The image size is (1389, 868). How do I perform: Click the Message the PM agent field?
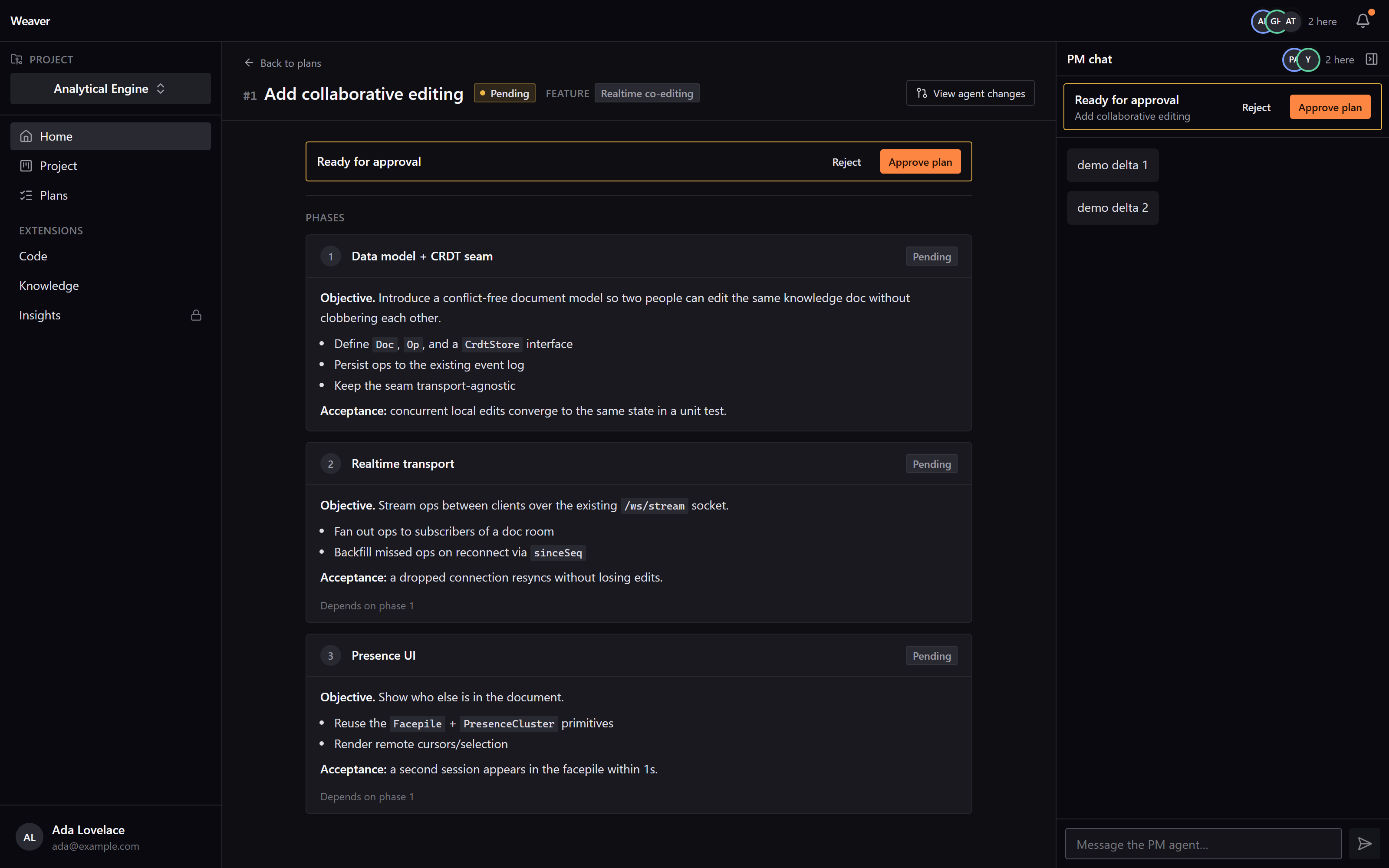point(1203,844)
